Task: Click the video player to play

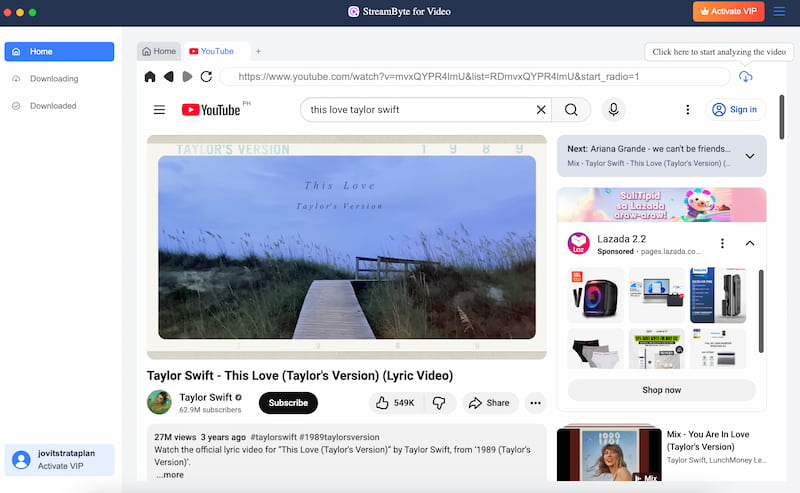Action: [346, 247]
